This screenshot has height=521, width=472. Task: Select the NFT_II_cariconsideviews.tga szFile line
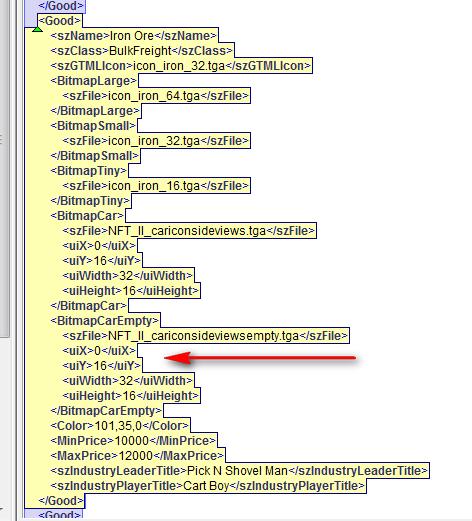(x=189, y=231)
